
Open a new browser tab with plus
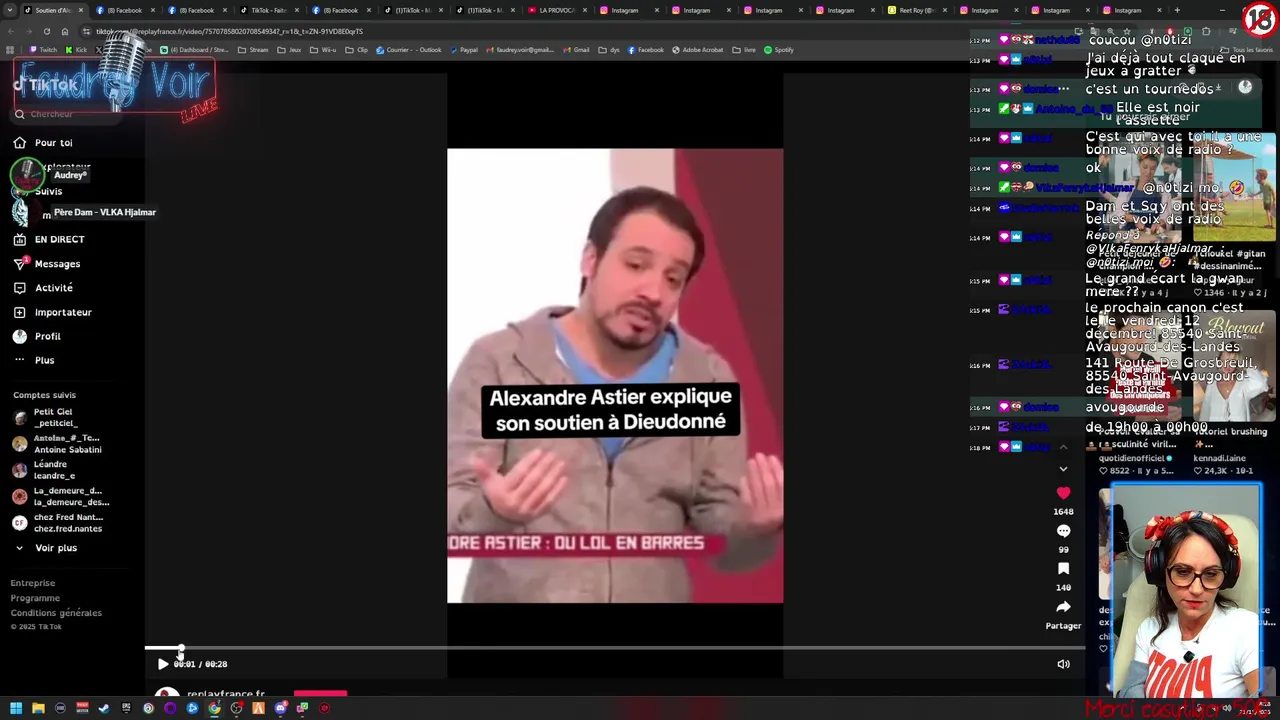click(1177, 10)
